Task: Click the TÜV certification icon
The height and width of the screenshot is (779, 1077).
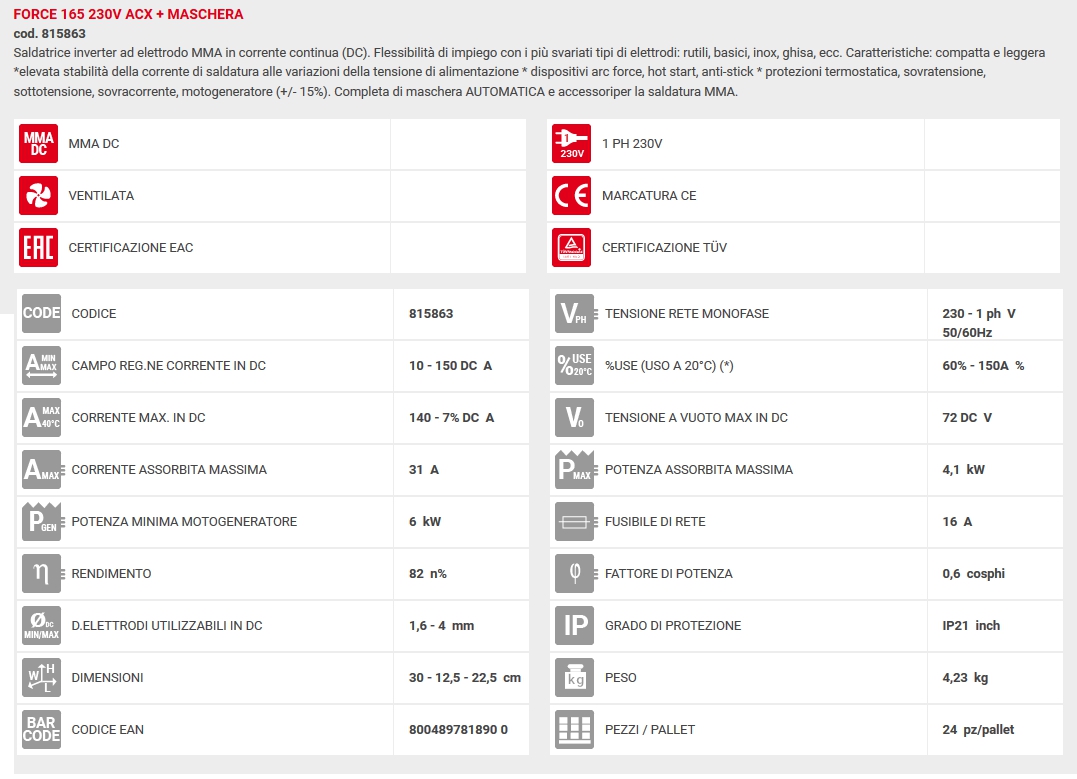Action: (x=572, y=248)
